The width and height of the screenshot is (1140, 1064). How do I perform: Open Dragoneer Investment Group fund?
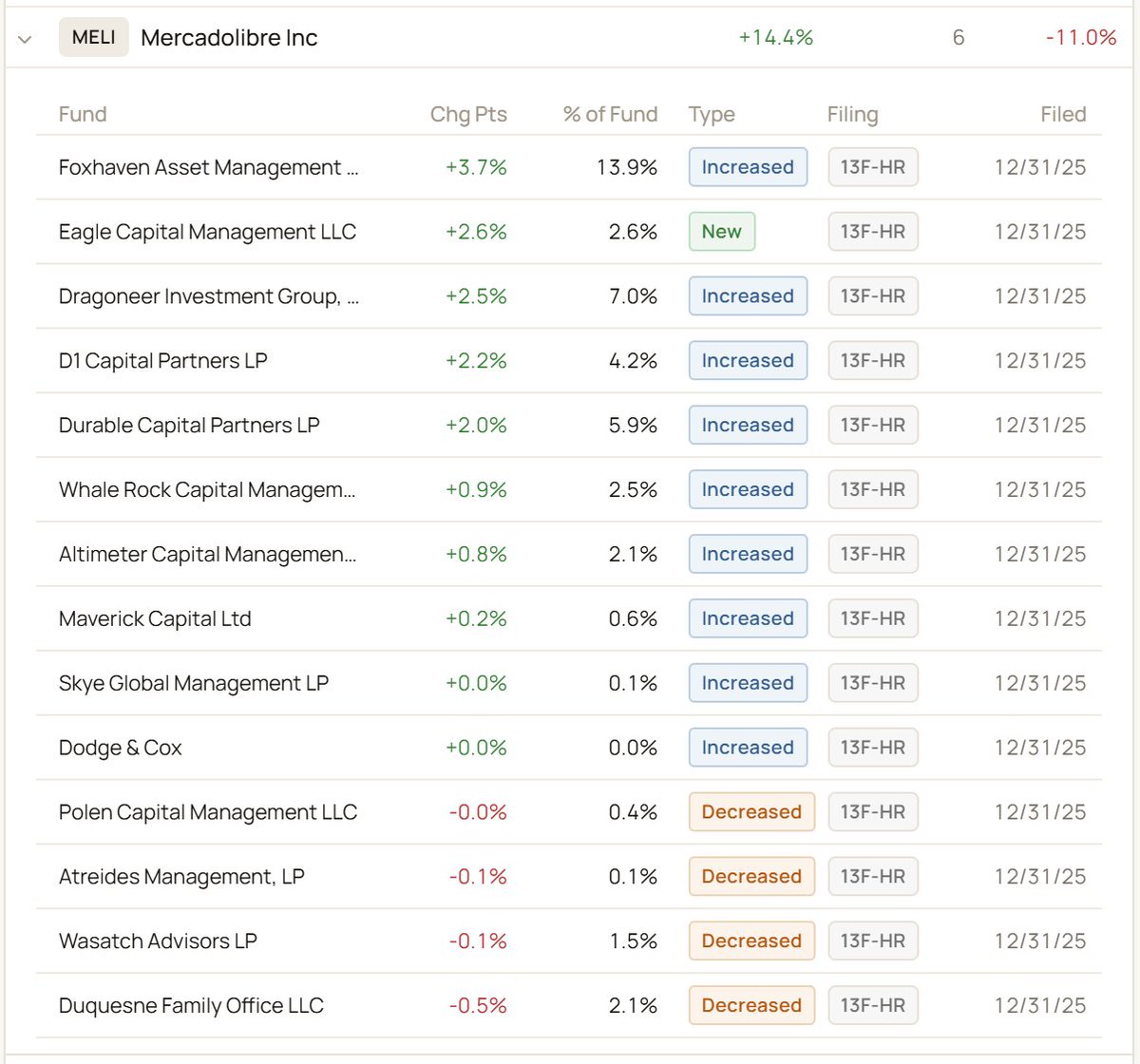[209, 296]
